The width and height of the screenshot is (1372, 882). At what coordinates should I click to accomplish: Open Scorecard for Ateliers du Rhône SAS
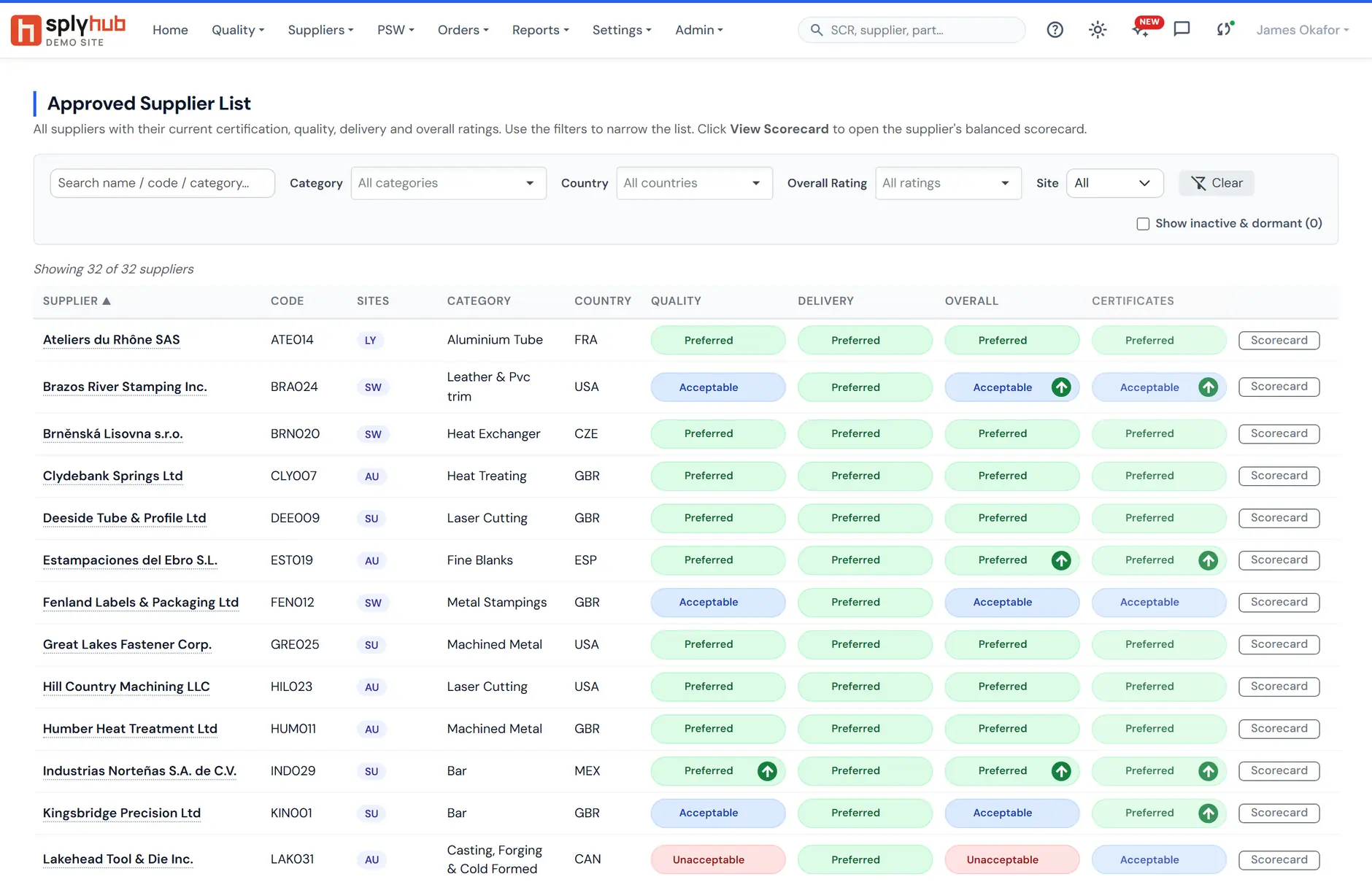(1279, 341)
